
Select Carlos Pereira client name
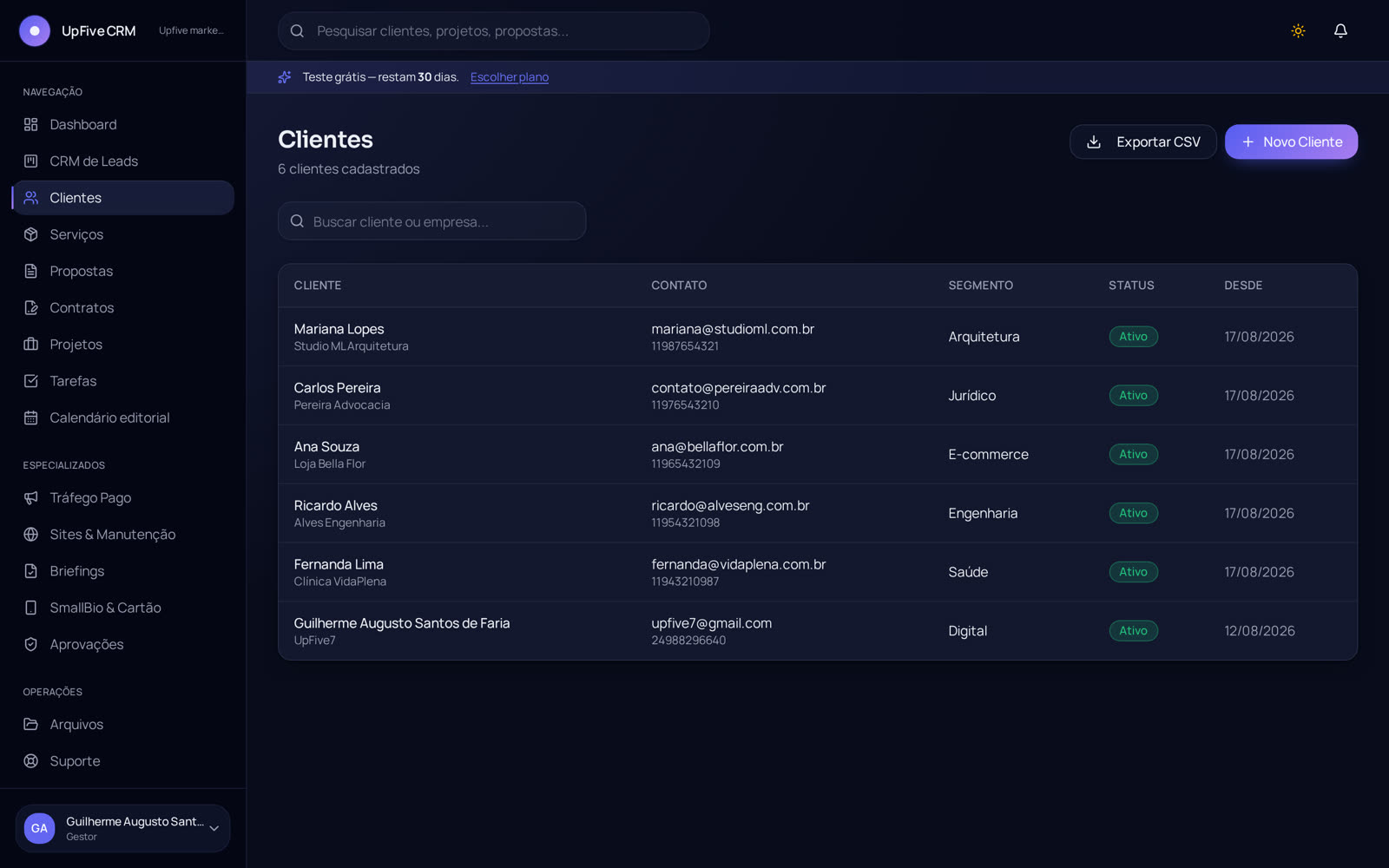click(x=337, y=388)
